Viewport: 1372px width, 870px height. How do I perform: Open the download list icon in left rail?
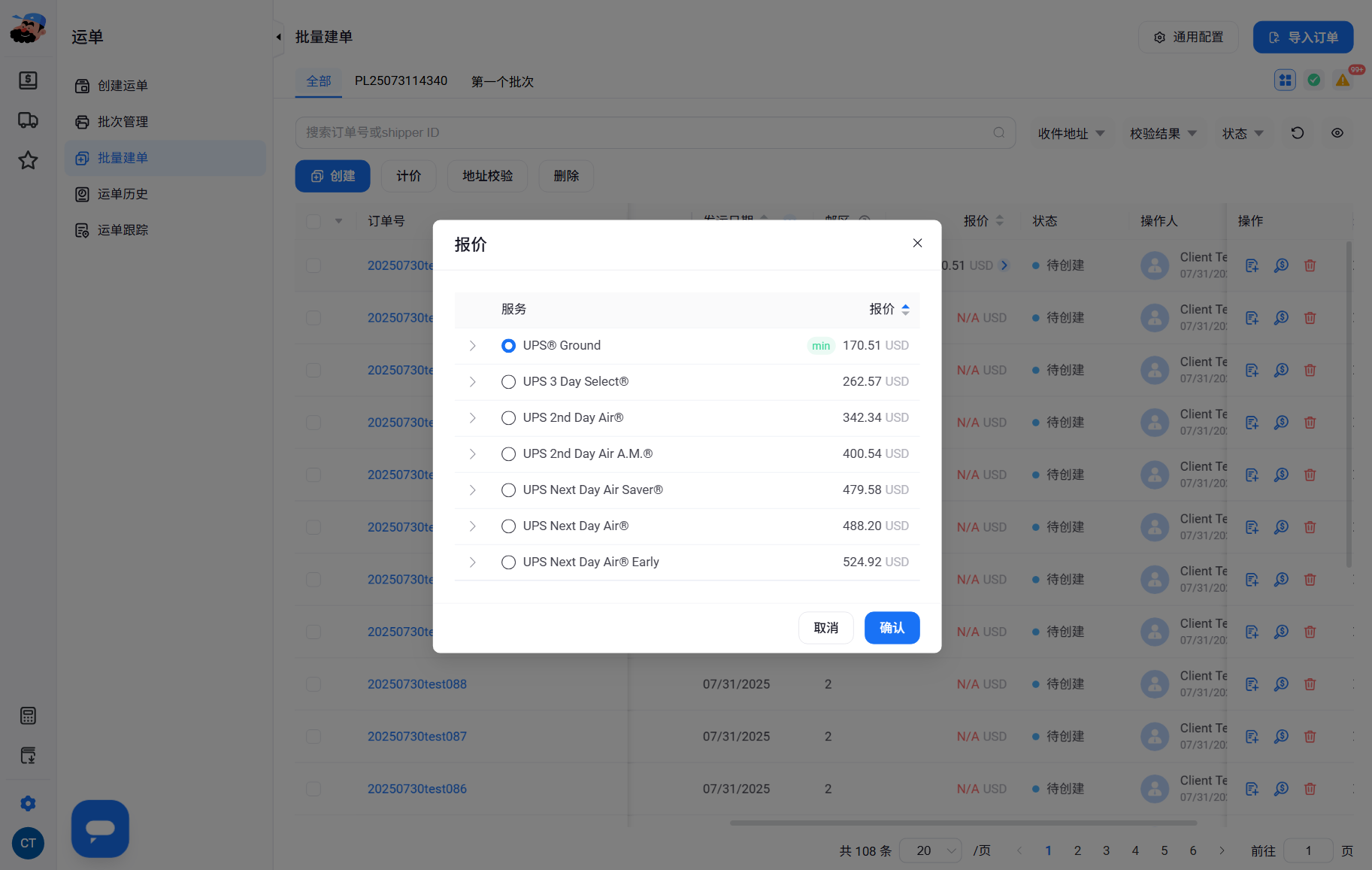[x=28, y=756]
